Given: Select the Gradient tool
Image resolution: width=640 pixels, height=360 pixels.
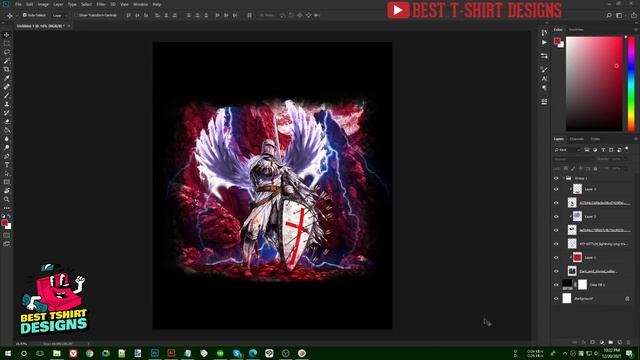Looking at the screenshot, I should [x=7, y=130].
